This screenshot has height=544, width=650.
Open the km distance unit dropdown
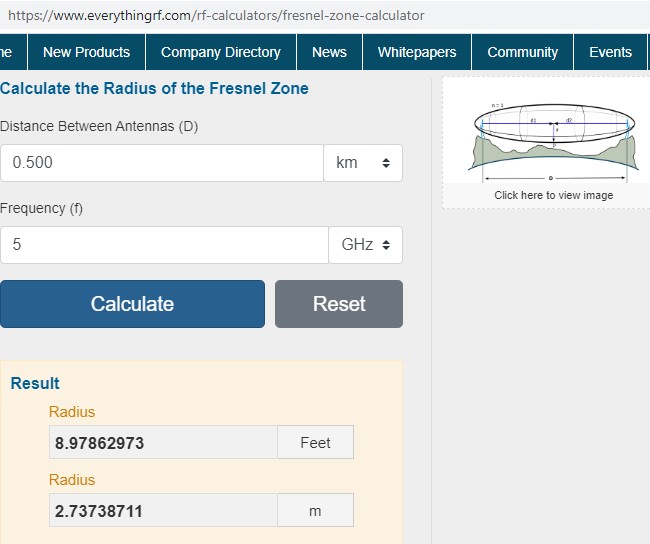click(x=362, y=163)
